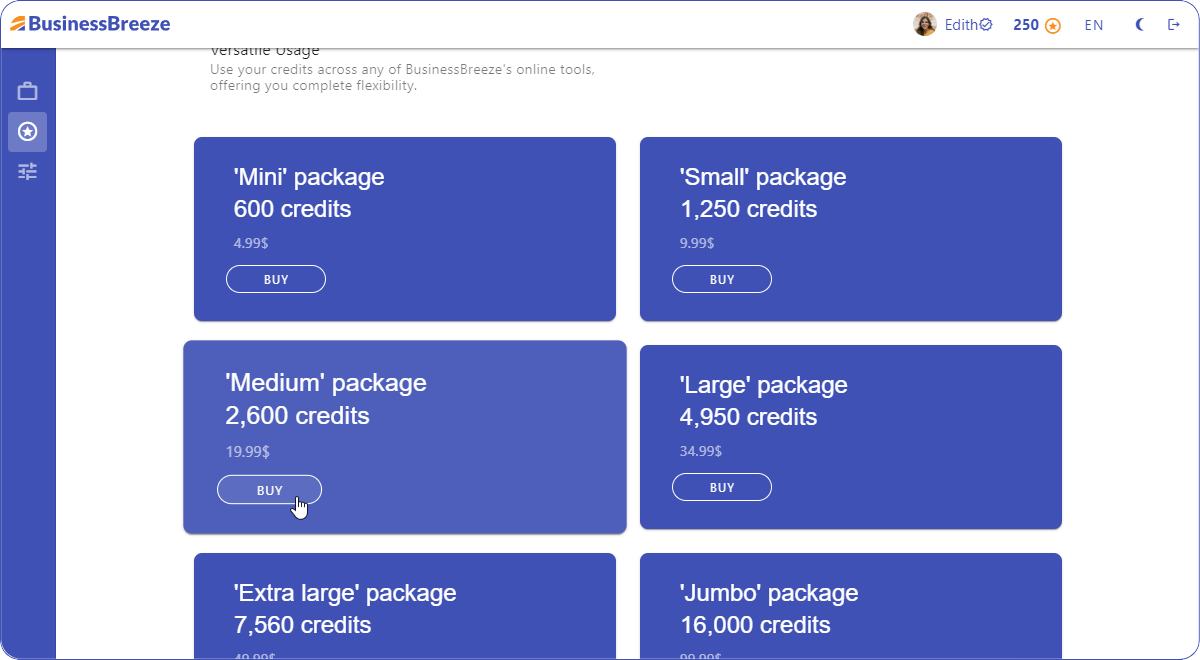Click the Edith username link
This screenshot has height=660, width=1200.
pos(961,23)
